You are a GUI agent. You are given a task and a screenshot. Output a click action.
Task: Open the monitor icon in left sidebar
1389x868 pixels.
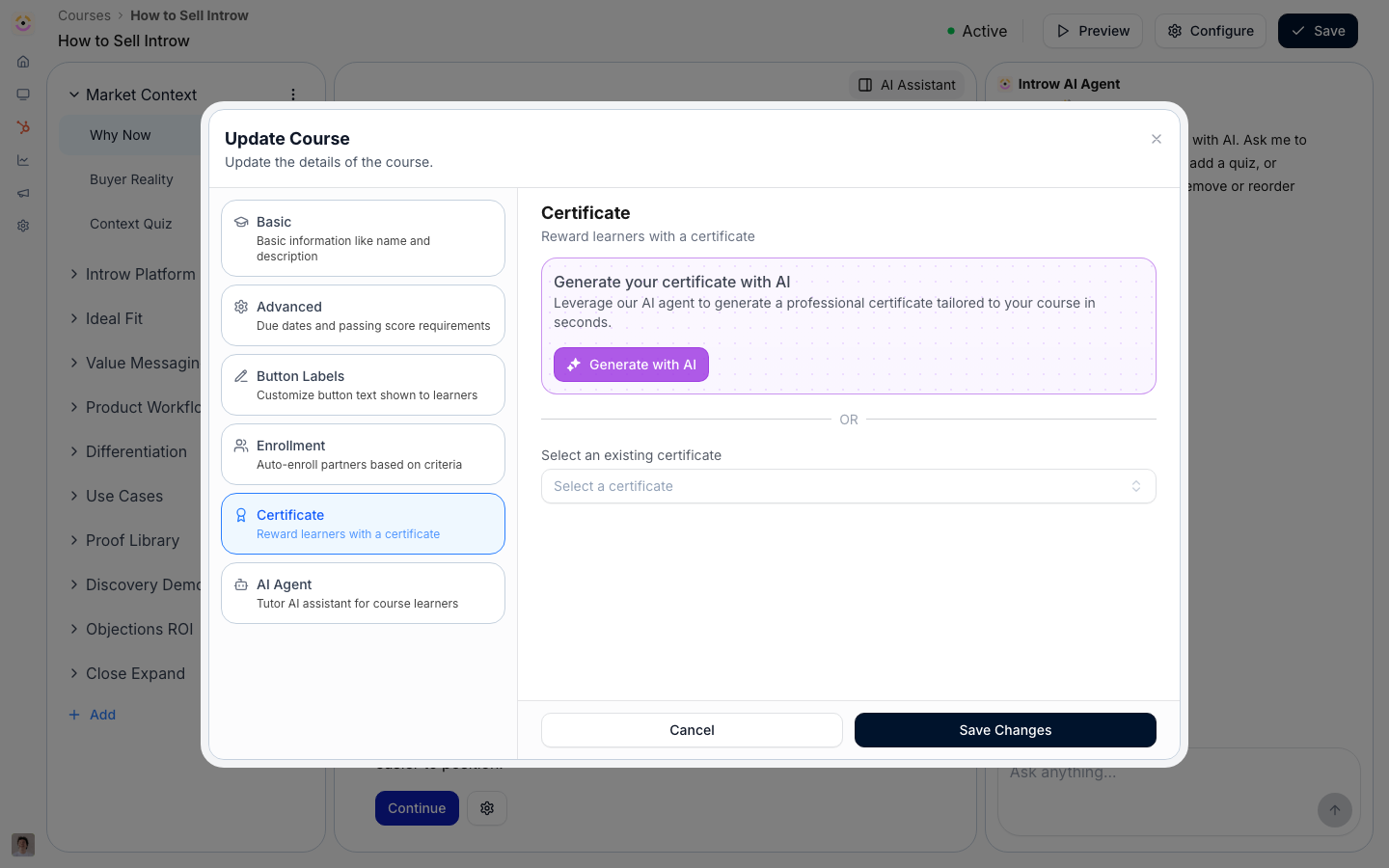23,95
